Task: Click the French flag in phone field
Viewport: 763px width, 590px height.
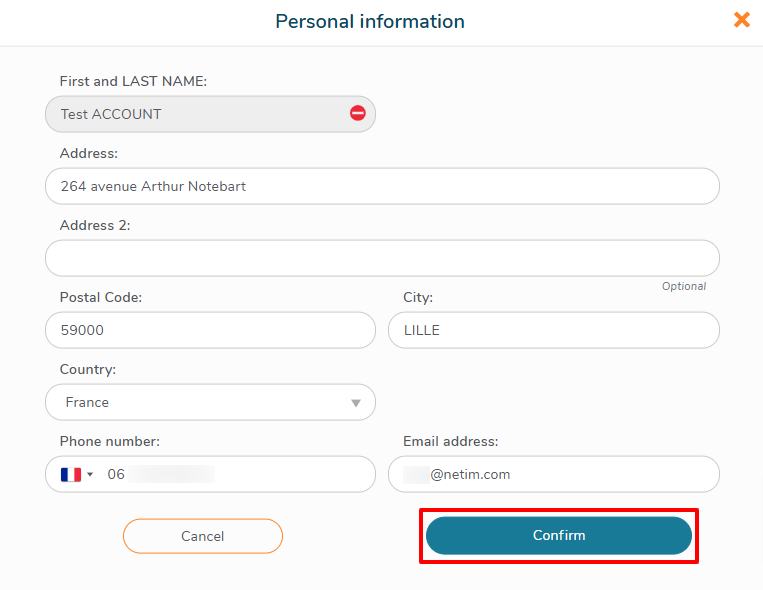Action: (x=71, y=474)
